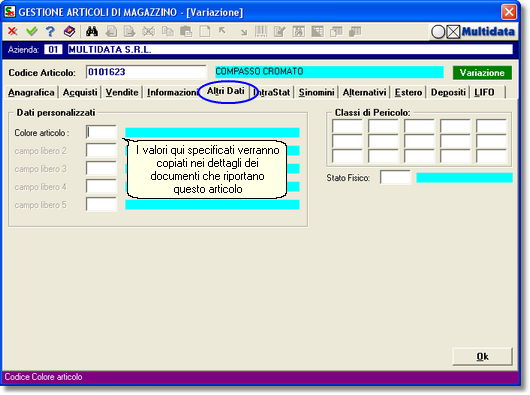Focus the campo libero 2 code field
530x395 pixels.
coord(101,150)
